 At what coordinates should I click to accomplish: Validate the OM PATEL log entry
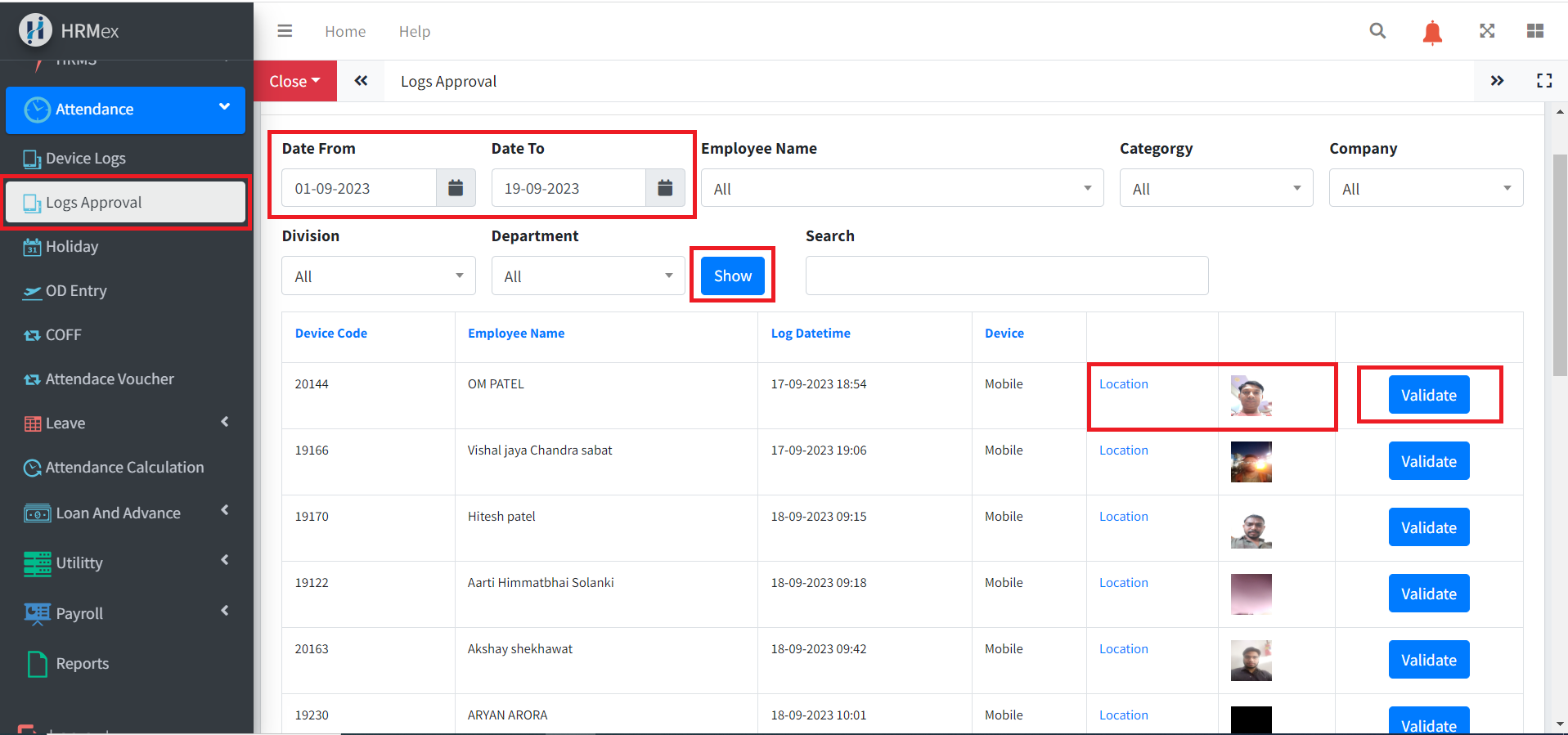[1428, 396]
